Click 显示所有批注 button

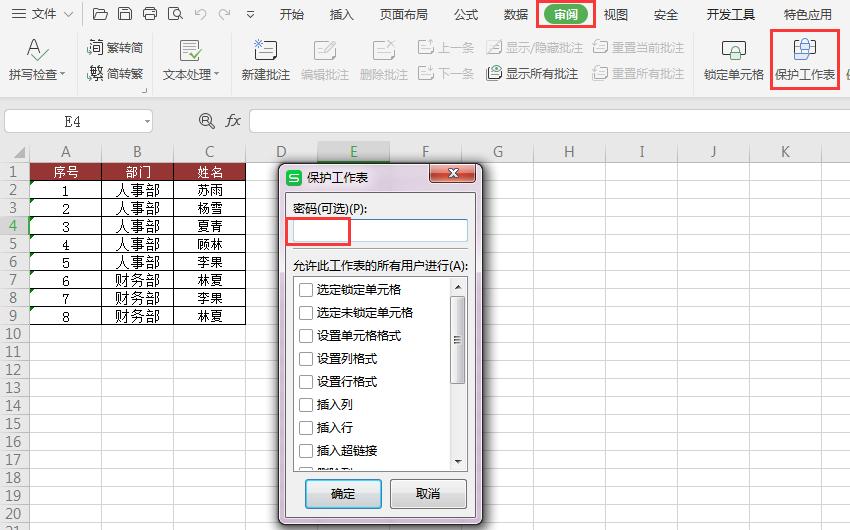[x=532, y=73]
